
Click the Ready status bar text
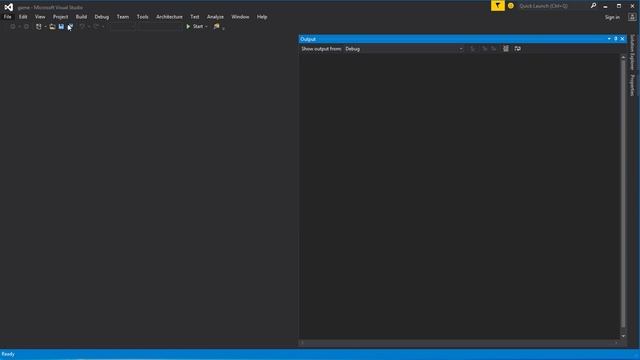coord(8,354)
